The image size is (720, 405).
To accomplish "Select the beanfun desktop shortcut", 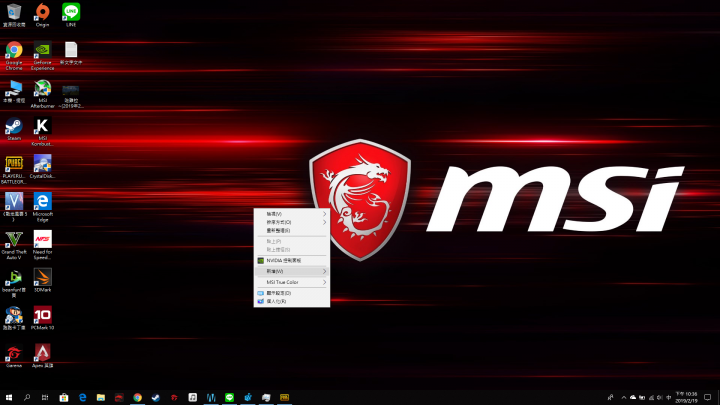I will (14, 283).
